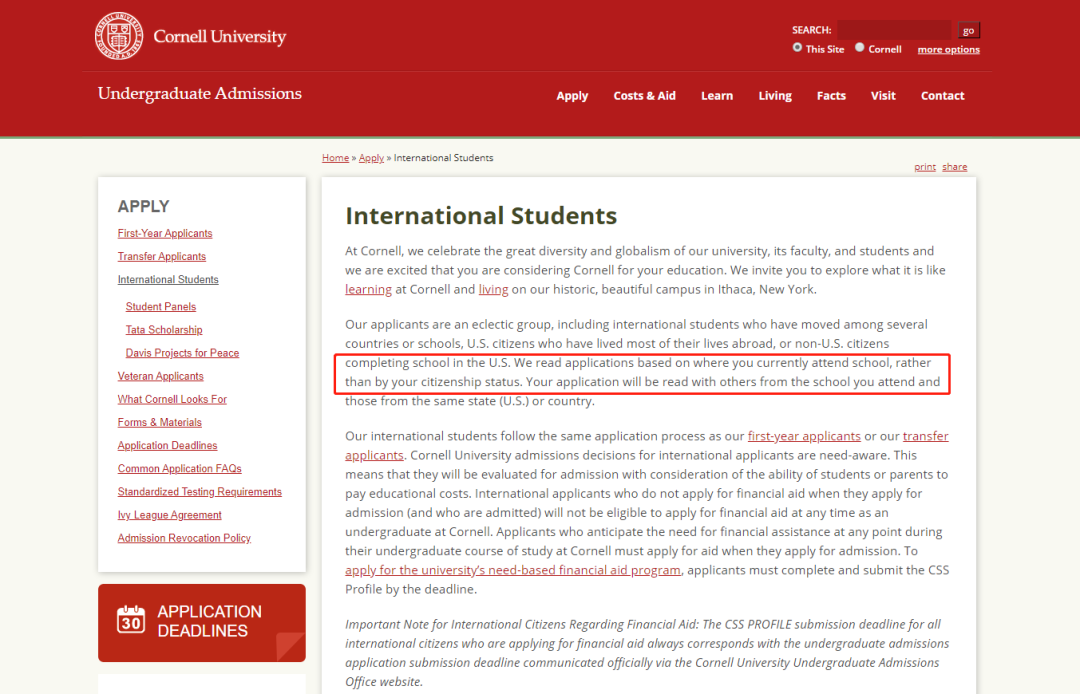This screenshot has height=694, width=1080.
Task: Click the Cornell University seal logo
Action: pos(118,36)
